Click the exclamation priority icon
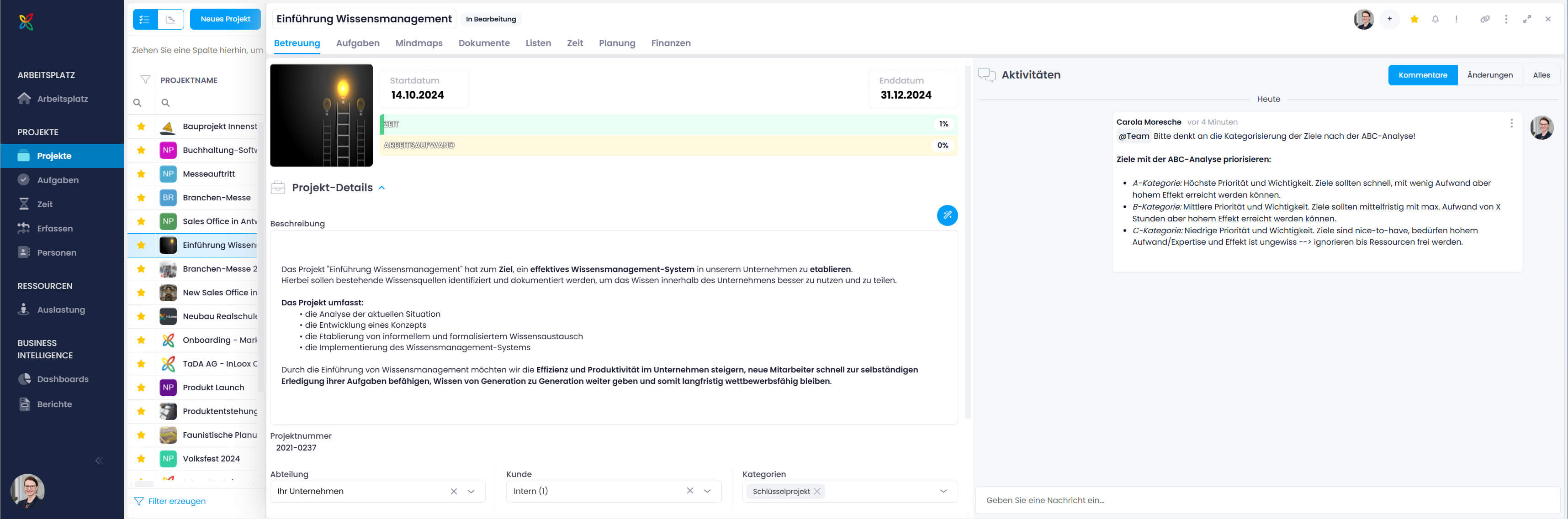This screenshot has height=519, width=1568. (x=1457, y=20)
